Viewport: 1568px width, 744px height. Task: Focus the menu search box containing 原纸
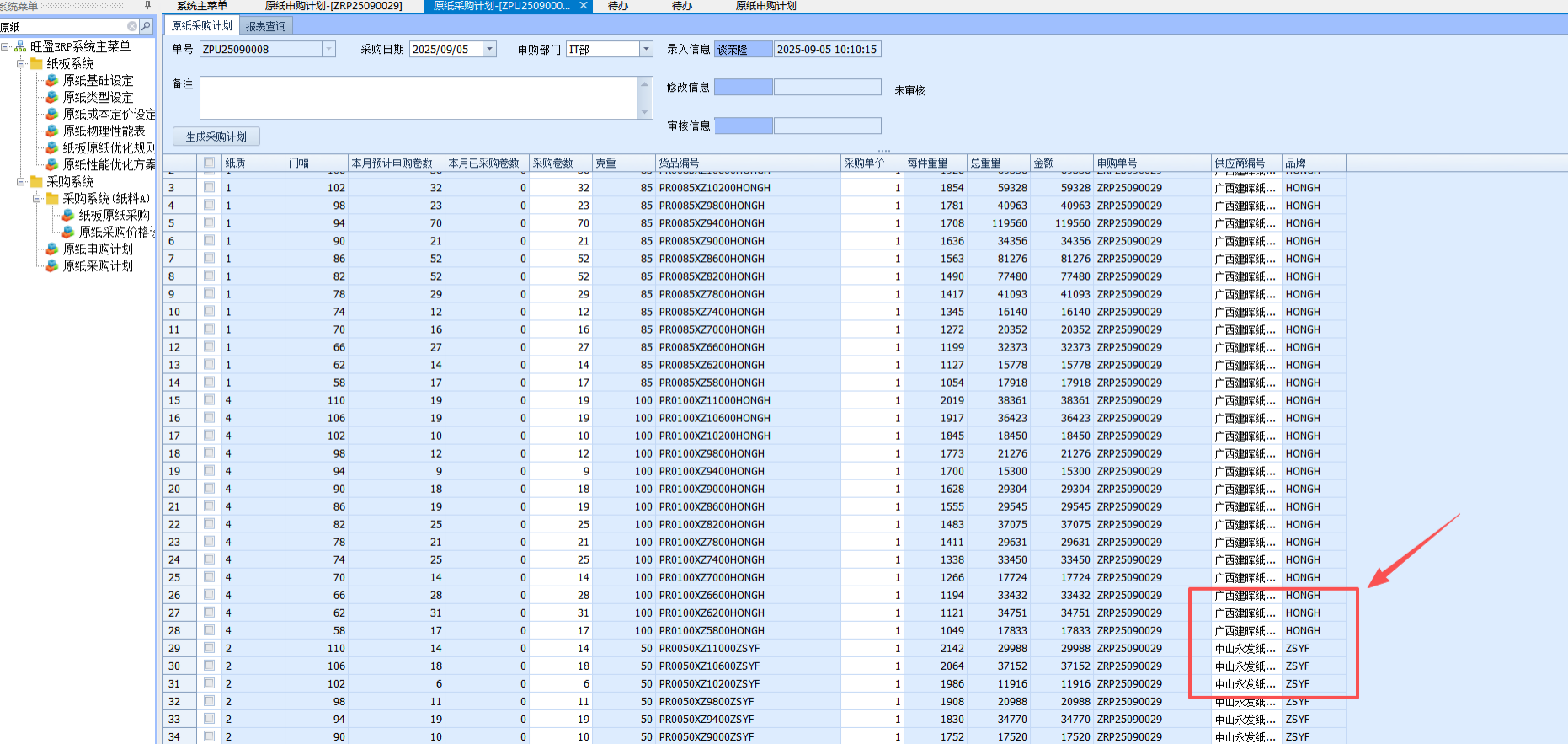(x=63, y=26)
